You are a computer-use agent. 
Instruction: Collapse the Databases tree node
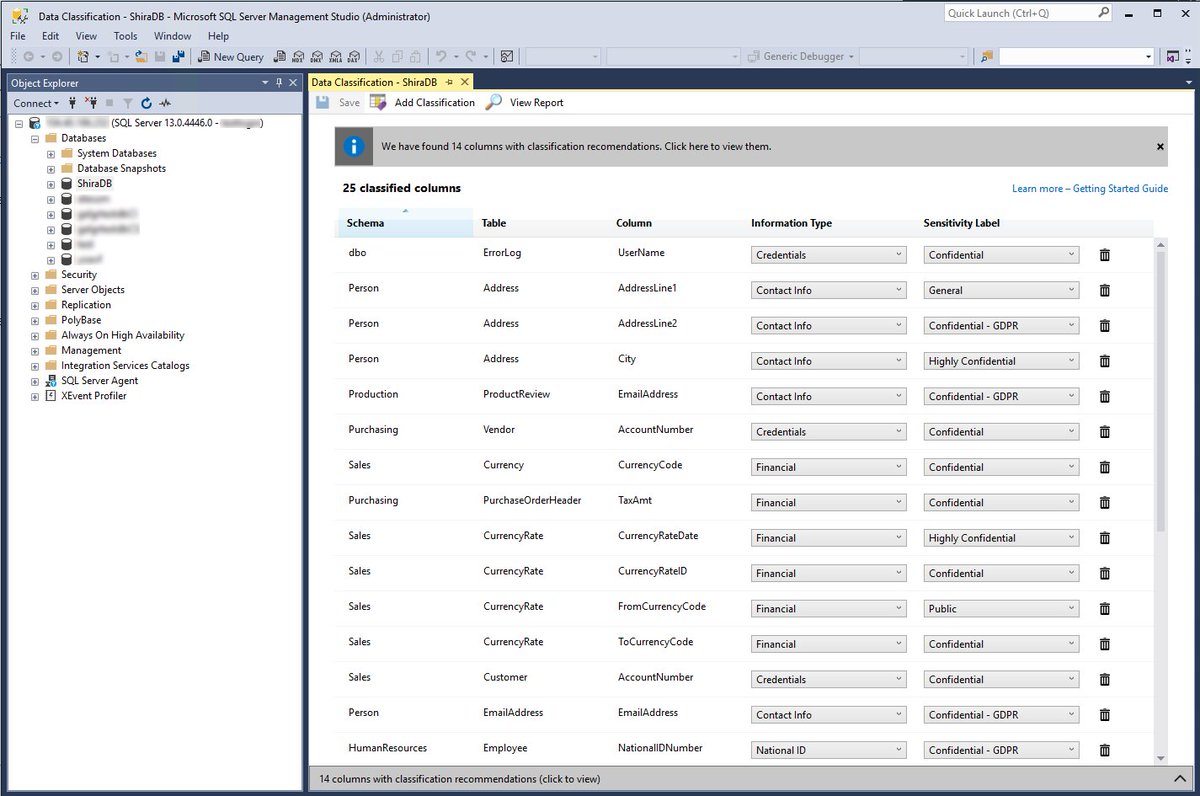[35, 138]
